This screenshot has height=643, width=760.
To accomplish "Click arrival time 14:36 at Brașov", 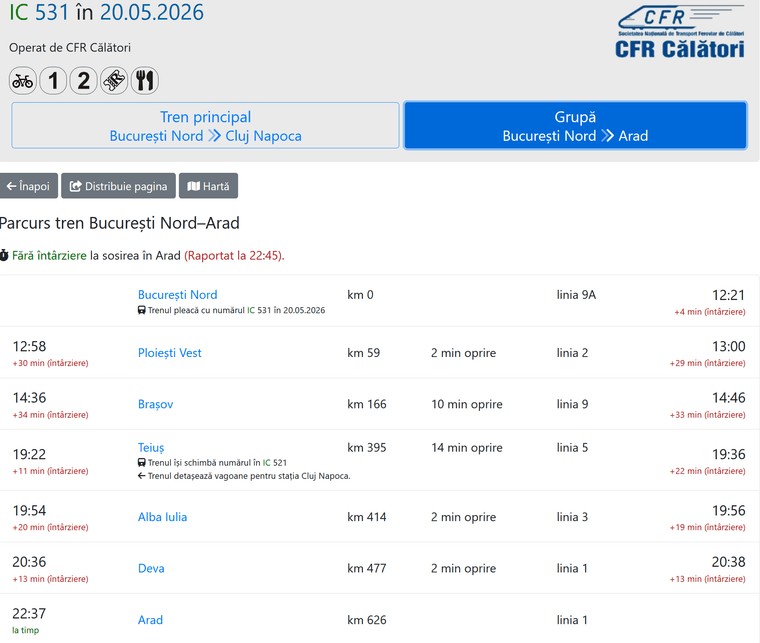I will [29, 398].
